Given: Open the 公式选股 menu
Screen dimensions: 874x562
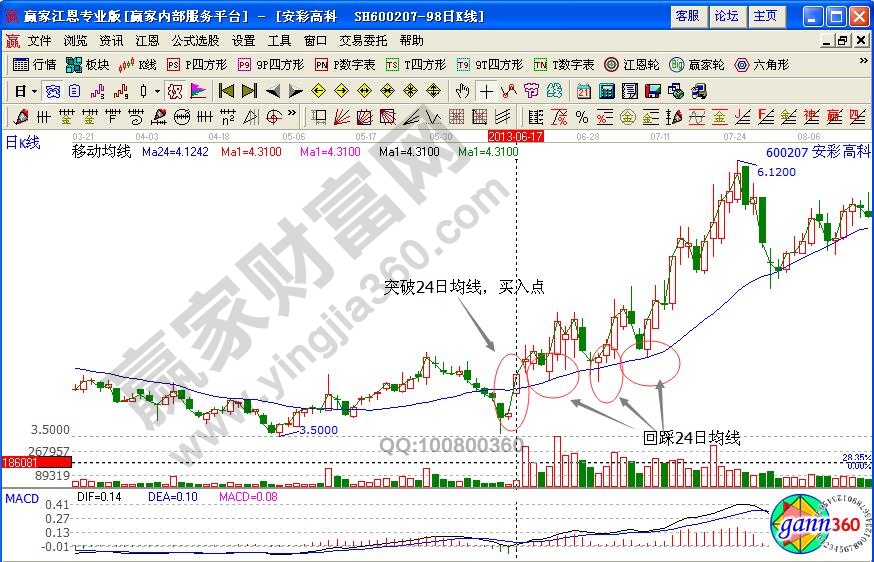Looking at the screenshot, I should coord(195,41).
